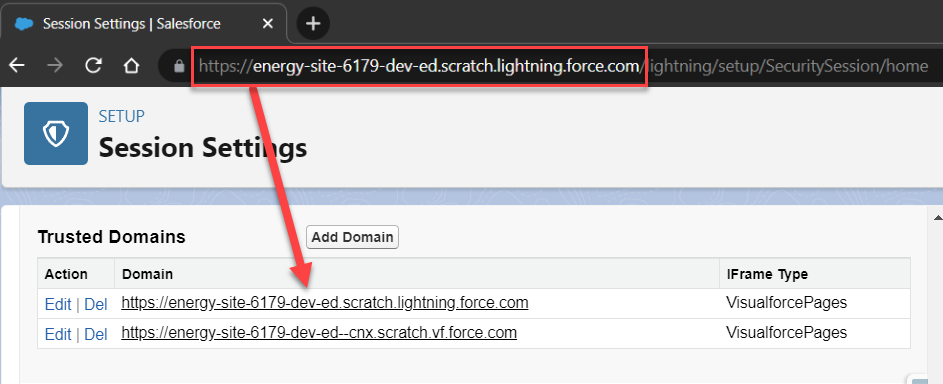This screenshot has height=384, width=943.
Task: Click the padlock site info icon
Action: (x=179, y=66)
